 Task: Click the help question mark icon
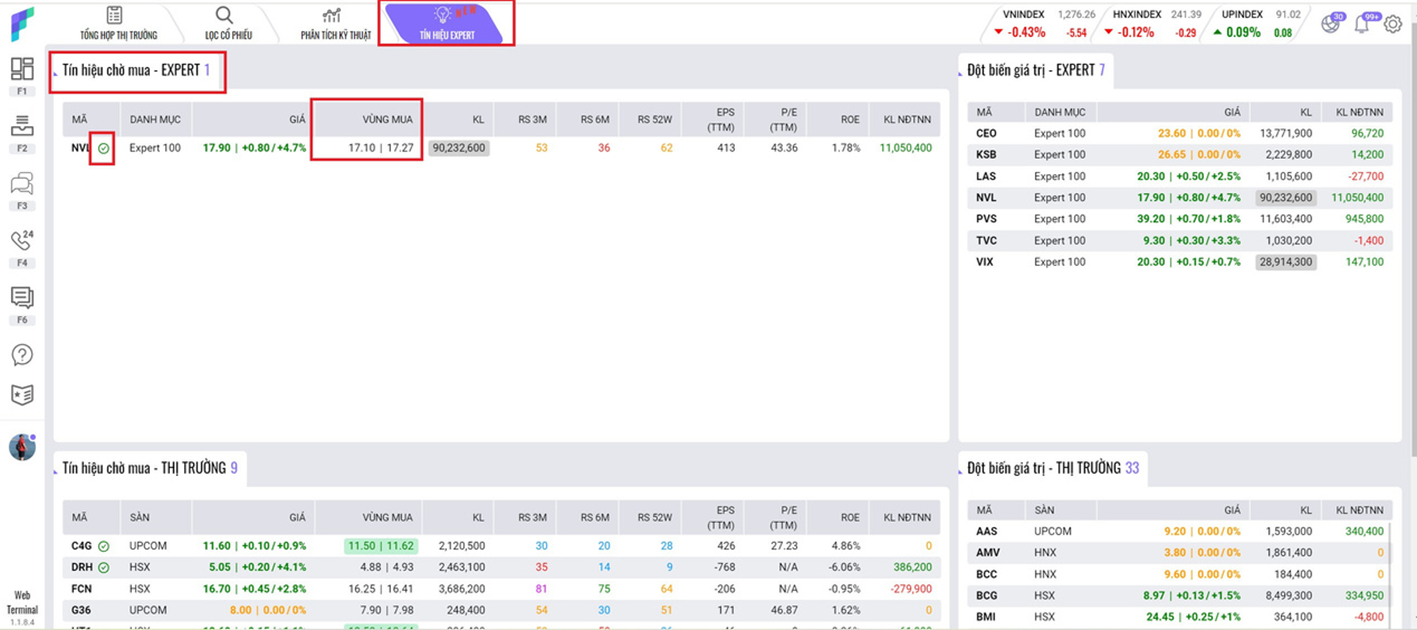pyautogui.click(x=22, y=355)
